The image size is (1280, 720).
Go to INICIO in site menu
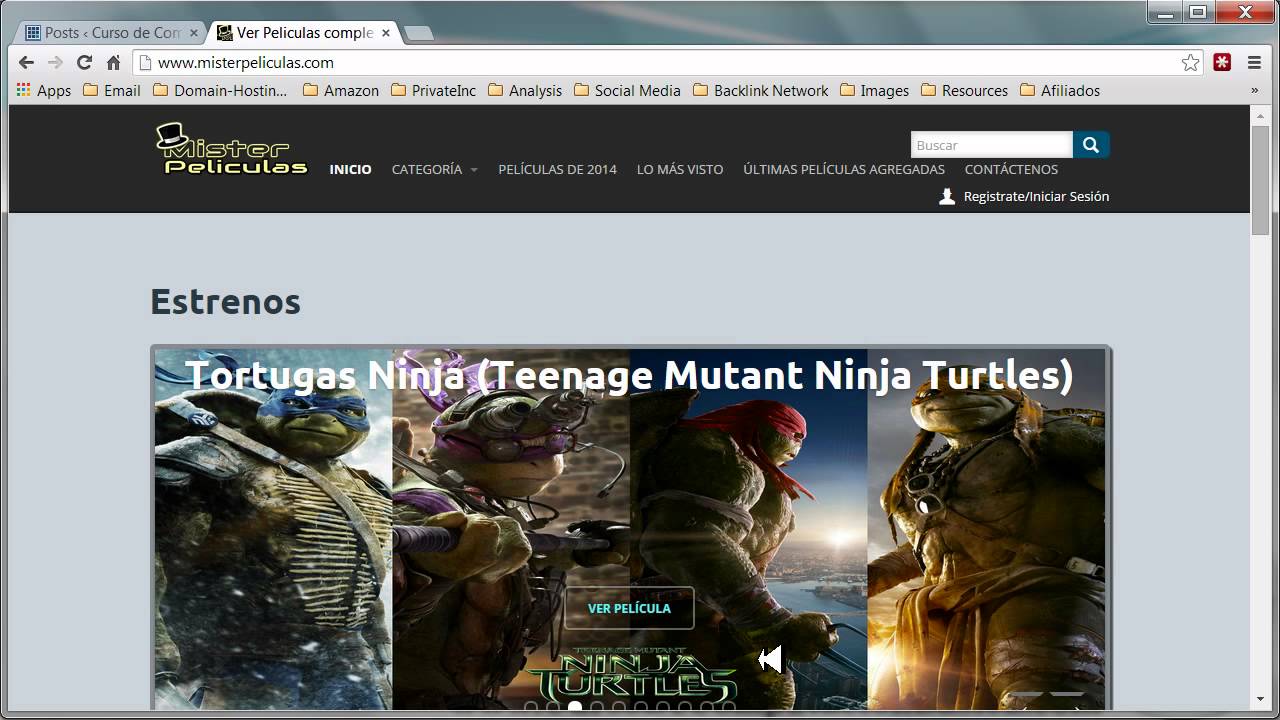coord(350,169)
